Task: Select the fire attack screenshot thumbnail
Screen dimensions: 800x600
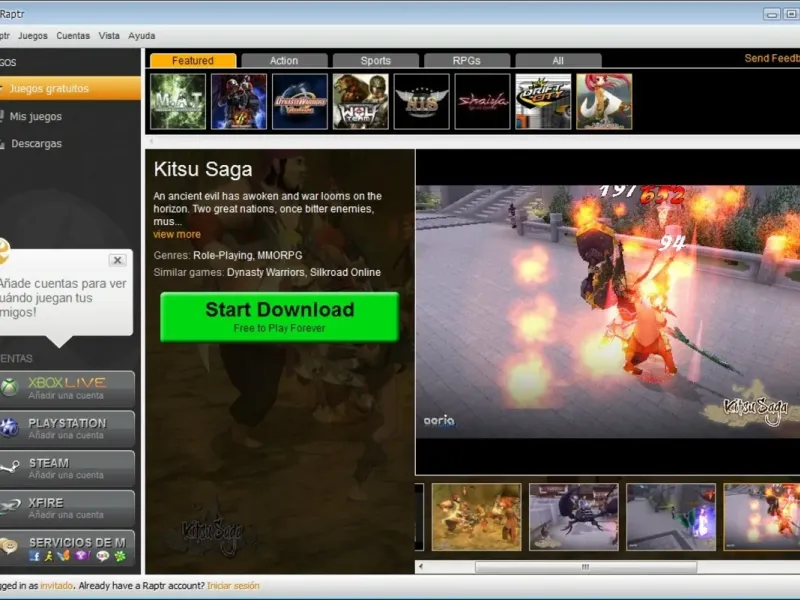Action: tap(762, 517)
